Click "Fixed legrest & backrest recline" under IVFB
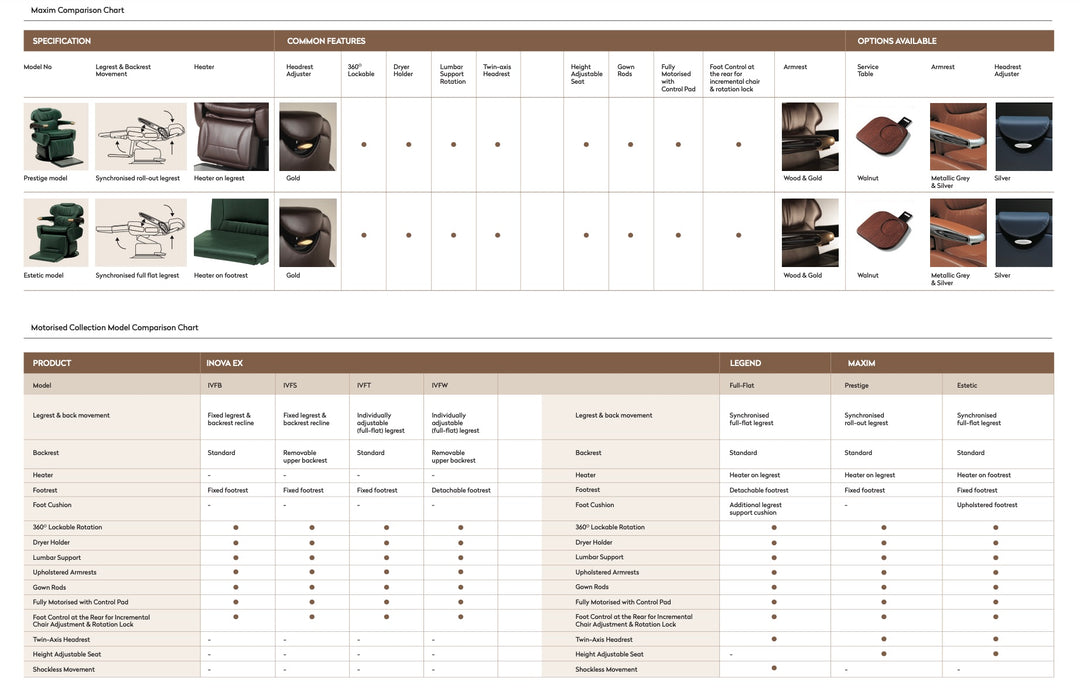1080x691 pixels. [x=231, y=419]
